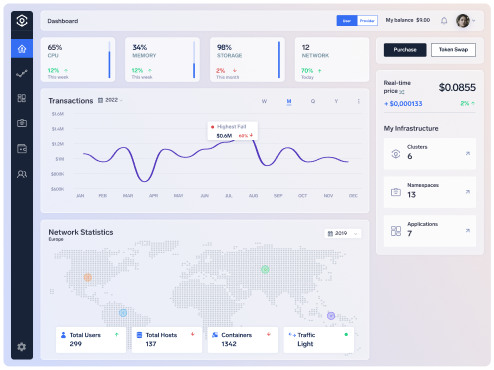
Task: Click the blue map marker in South America
Action: point(123,313)
